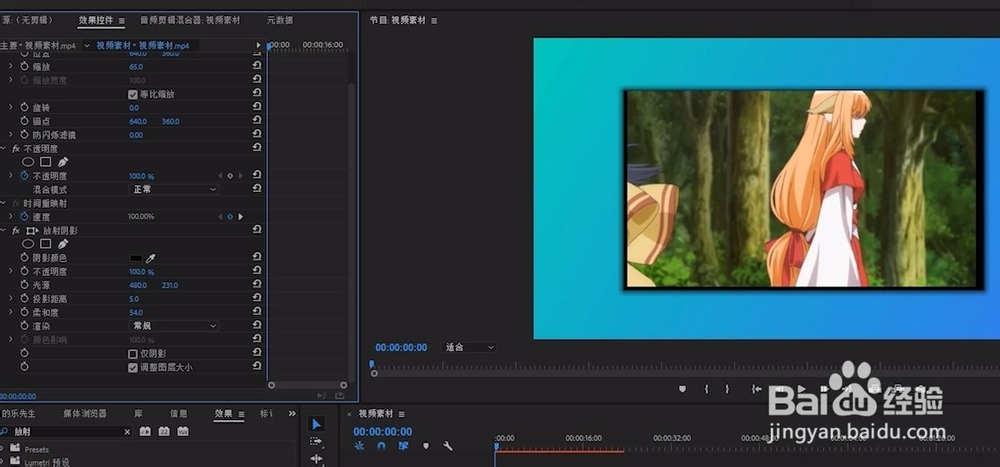Toggle stopwatch animation for 锚点
1000x467 pixels.
tap(24, 121)
